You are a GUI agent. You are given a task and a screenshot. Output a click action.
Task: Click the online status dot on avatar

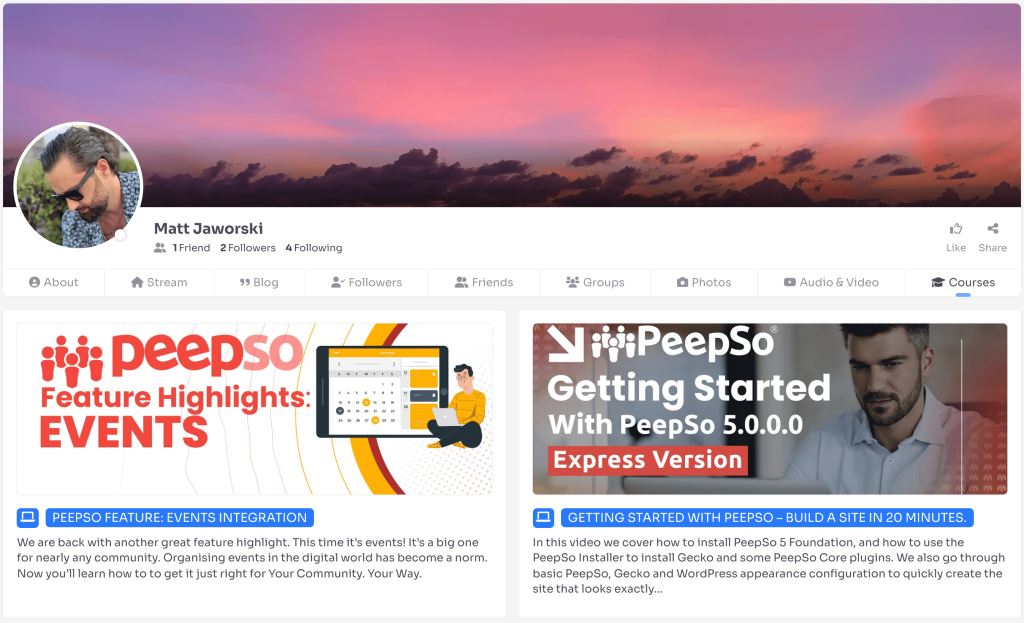[120, 235]
